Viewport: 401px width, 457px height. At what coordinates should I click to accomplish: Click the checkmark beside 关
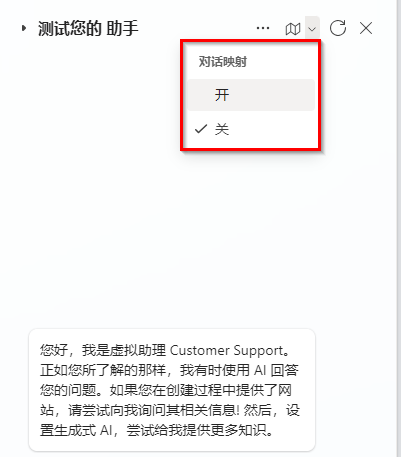pos(201,129)
